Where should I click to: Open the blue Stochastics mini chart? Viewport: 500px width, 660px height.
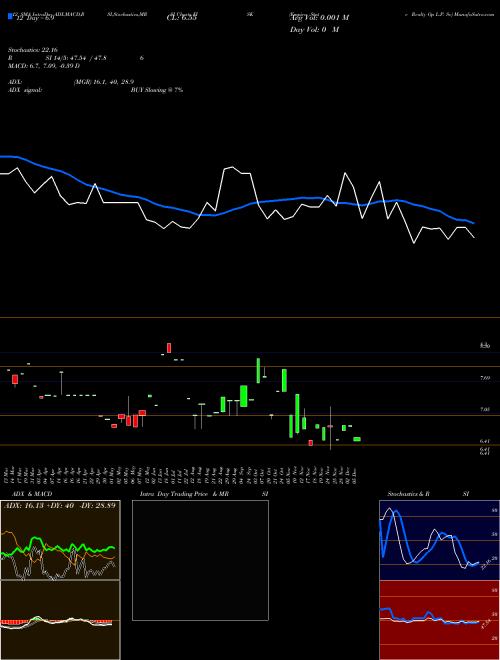pyautogui.click(x=439, y=540)
